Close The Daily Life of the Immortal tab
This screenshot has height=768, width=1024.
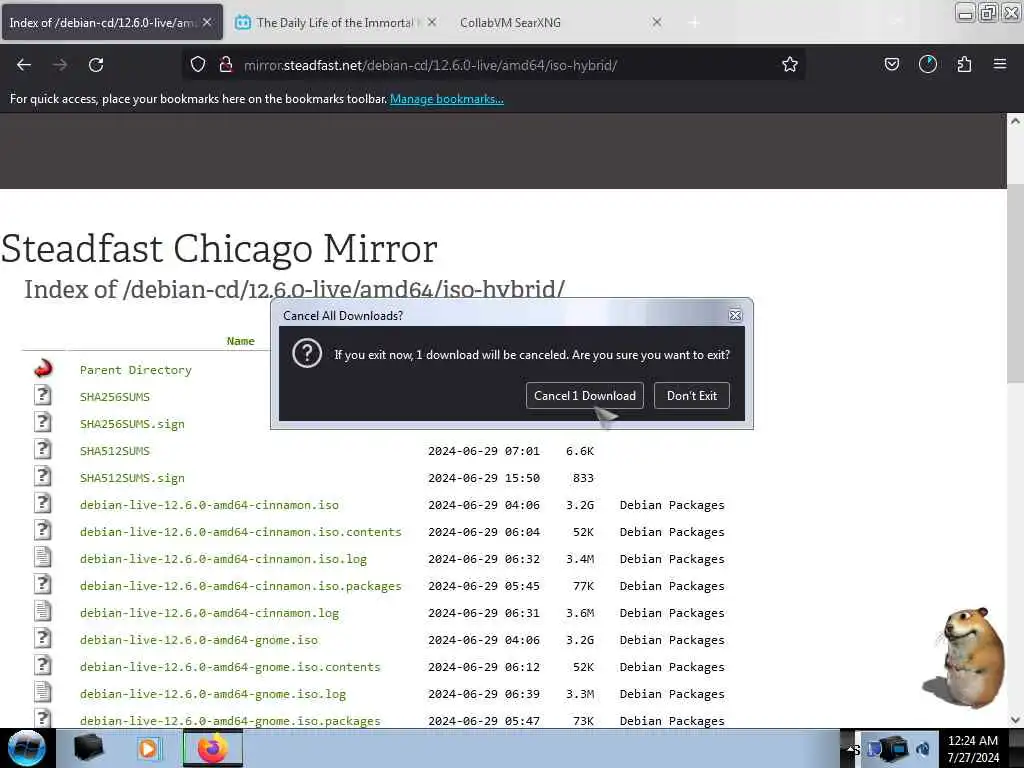point(432,22)
